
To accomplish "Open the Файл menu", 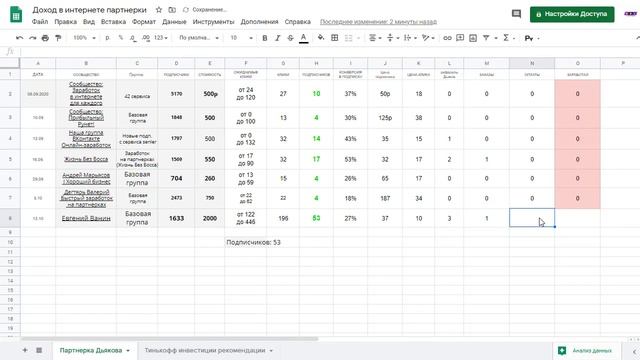I will coord(40,22).
